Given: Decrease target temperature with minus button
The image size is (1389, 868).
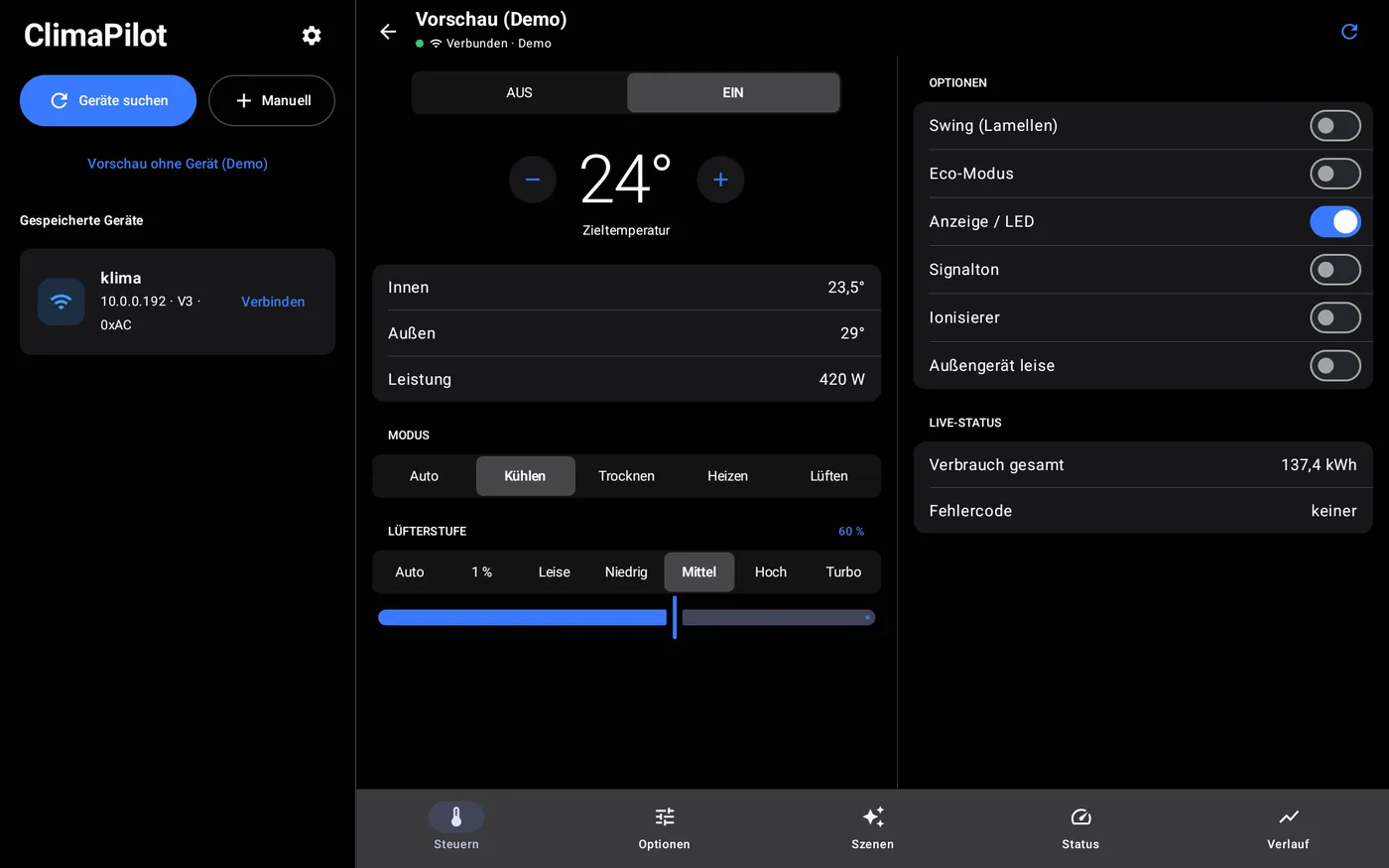Looking at the screenshot, I should pos(533,180).
